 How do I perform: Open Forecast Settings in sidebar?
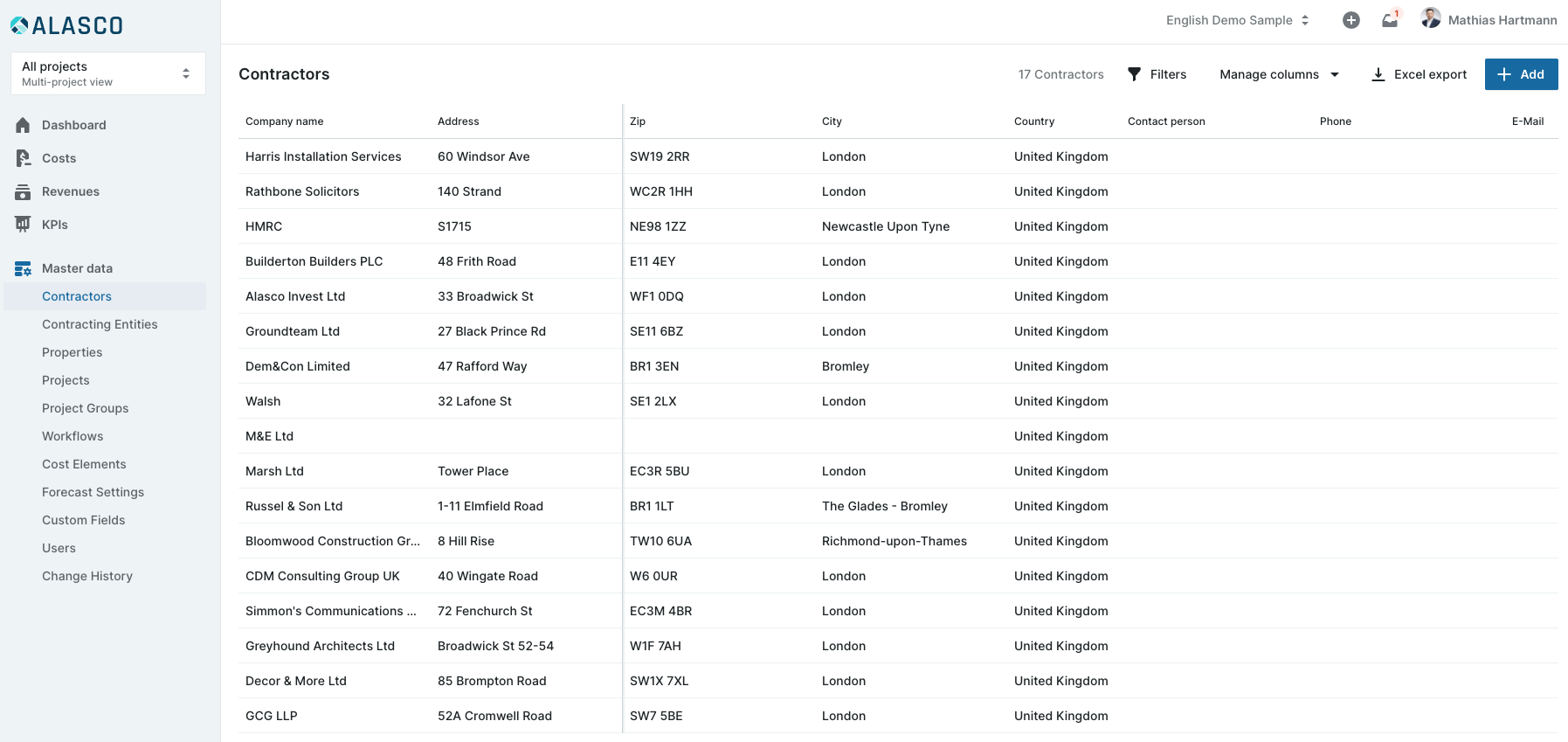click(93, 492)
